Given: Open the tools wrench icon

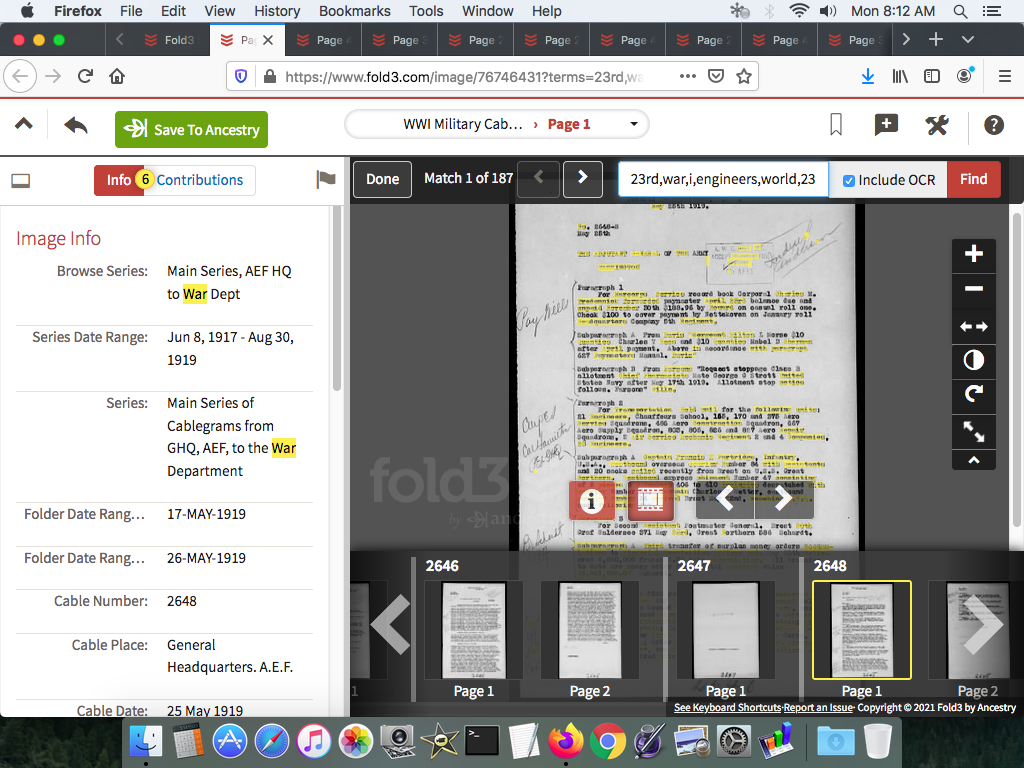Looking at the screenshot, I should tap(937, 125).
